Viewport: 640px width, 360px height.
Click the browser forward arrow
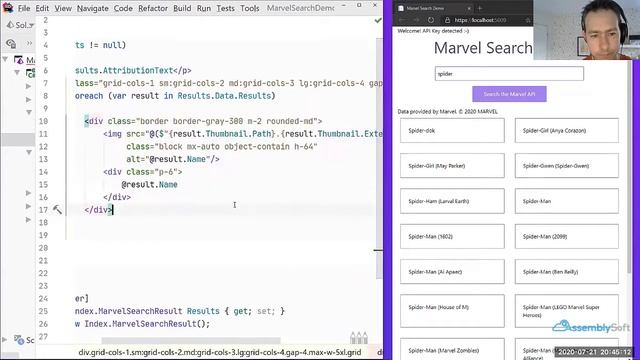(x=416, y=20)
